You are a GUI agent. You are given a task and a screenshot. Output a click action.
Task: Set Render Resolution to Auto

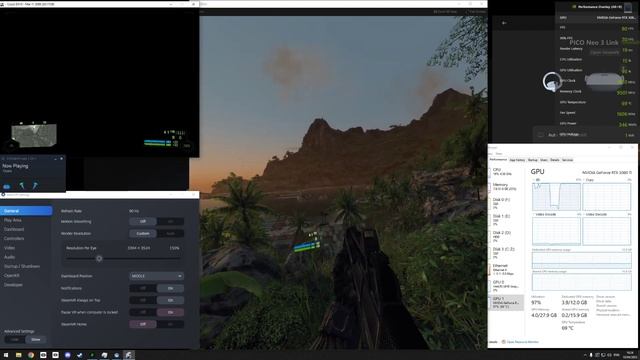click(x=170, y=233)
